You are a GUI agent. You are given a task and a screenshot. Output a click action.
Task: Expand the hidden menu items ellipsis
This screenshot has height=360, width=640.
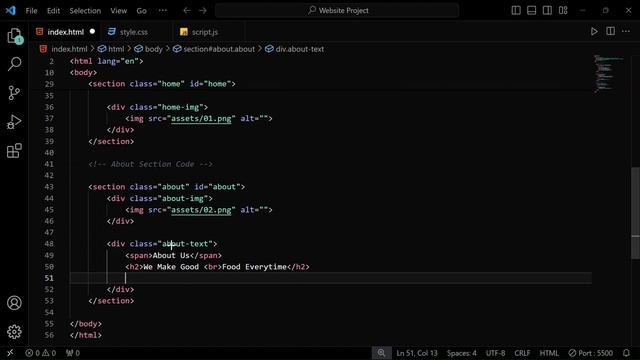pyautogui.click(x=163, y=11)
